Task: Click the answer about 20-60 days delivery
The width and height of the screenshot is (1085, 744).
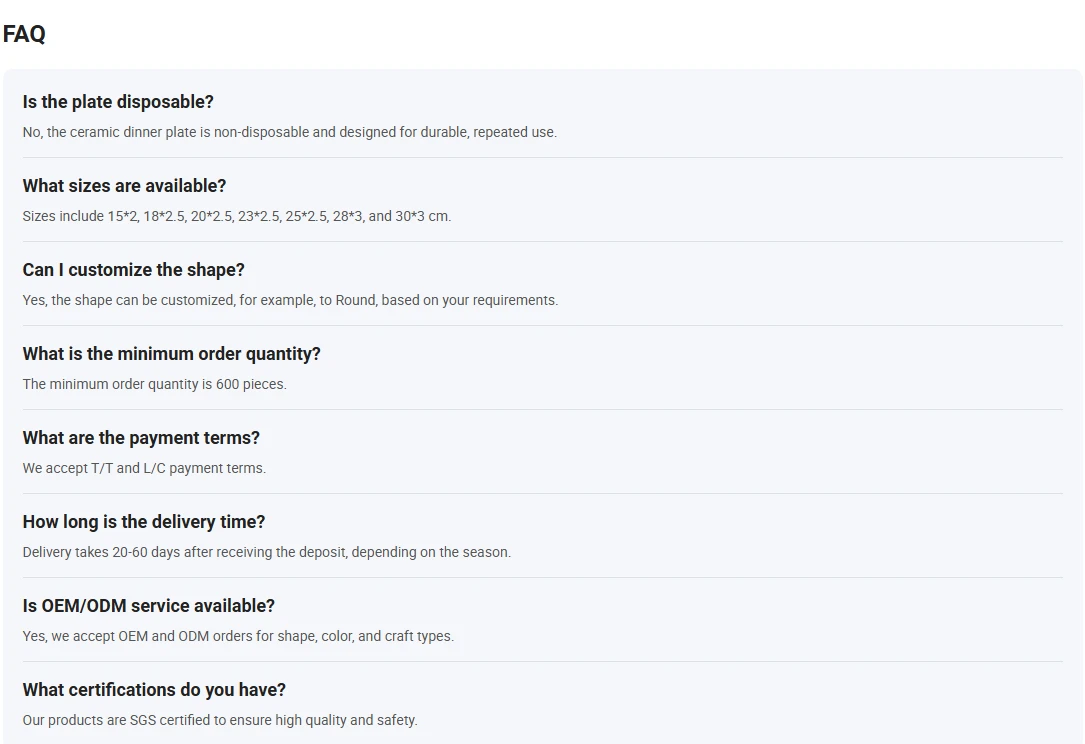Action: (266, 552)
